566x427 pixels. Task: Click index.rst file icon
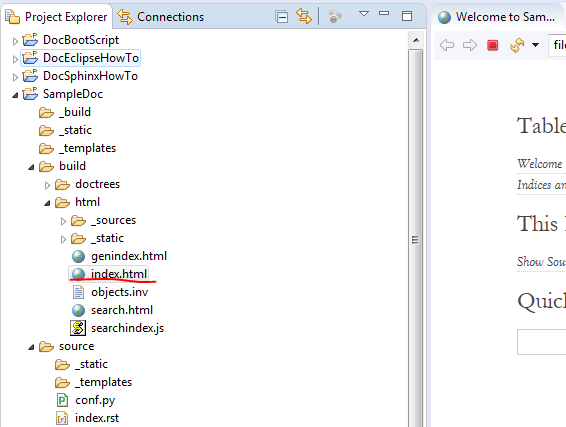pyautogui.click(x=62, y=418)
